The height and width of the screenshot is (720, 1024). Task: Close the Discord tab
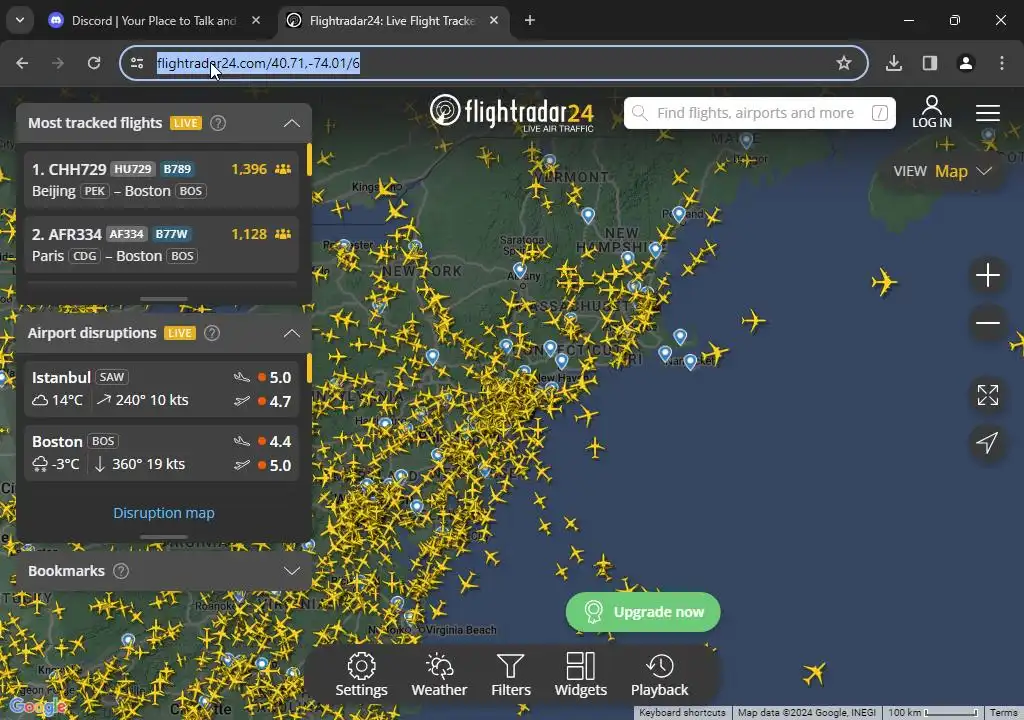pyautogui.click(x=256, y=20)
